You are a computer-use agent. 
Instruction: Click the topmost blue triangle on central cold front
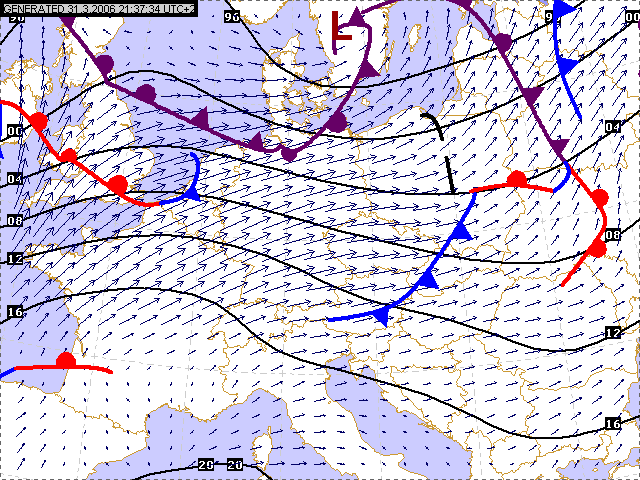click(461, 232)
